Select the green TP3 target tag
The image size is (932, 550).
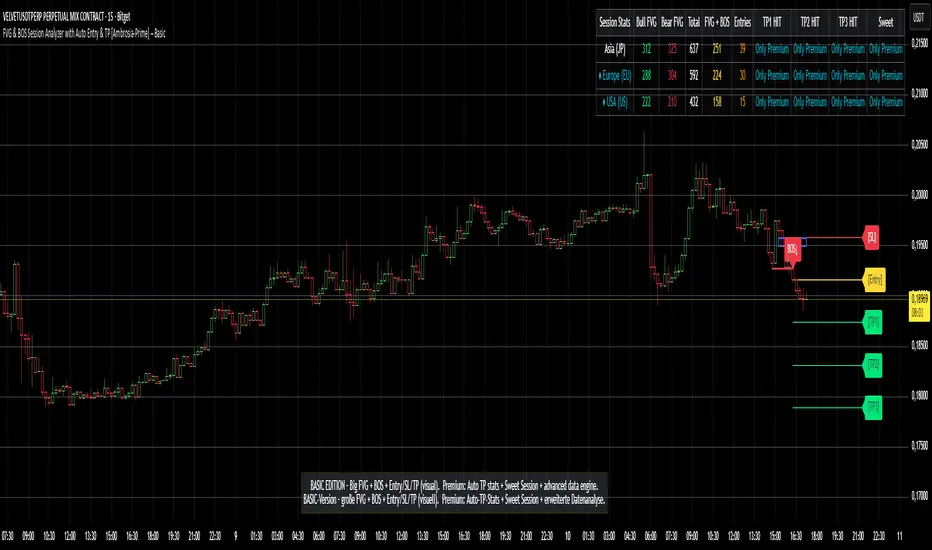pos(873,407)
